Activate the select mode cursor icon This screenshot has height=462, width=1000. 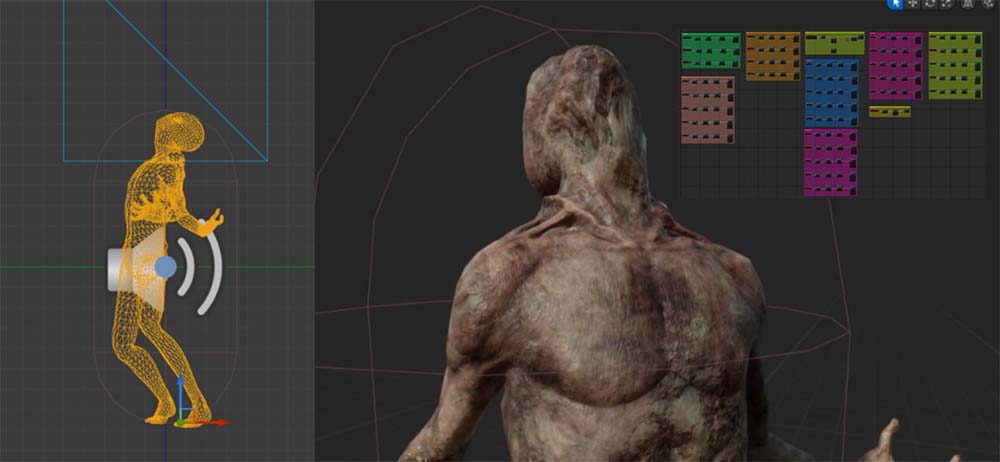896,5
